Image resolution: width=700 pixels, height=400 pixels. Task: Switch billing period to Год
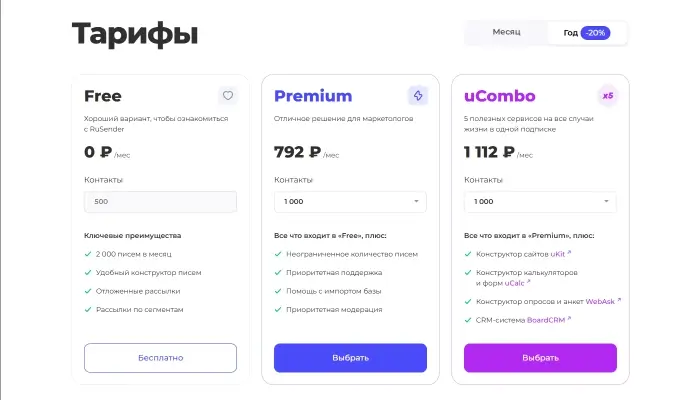pyautogui.click(x=570, y=33)
